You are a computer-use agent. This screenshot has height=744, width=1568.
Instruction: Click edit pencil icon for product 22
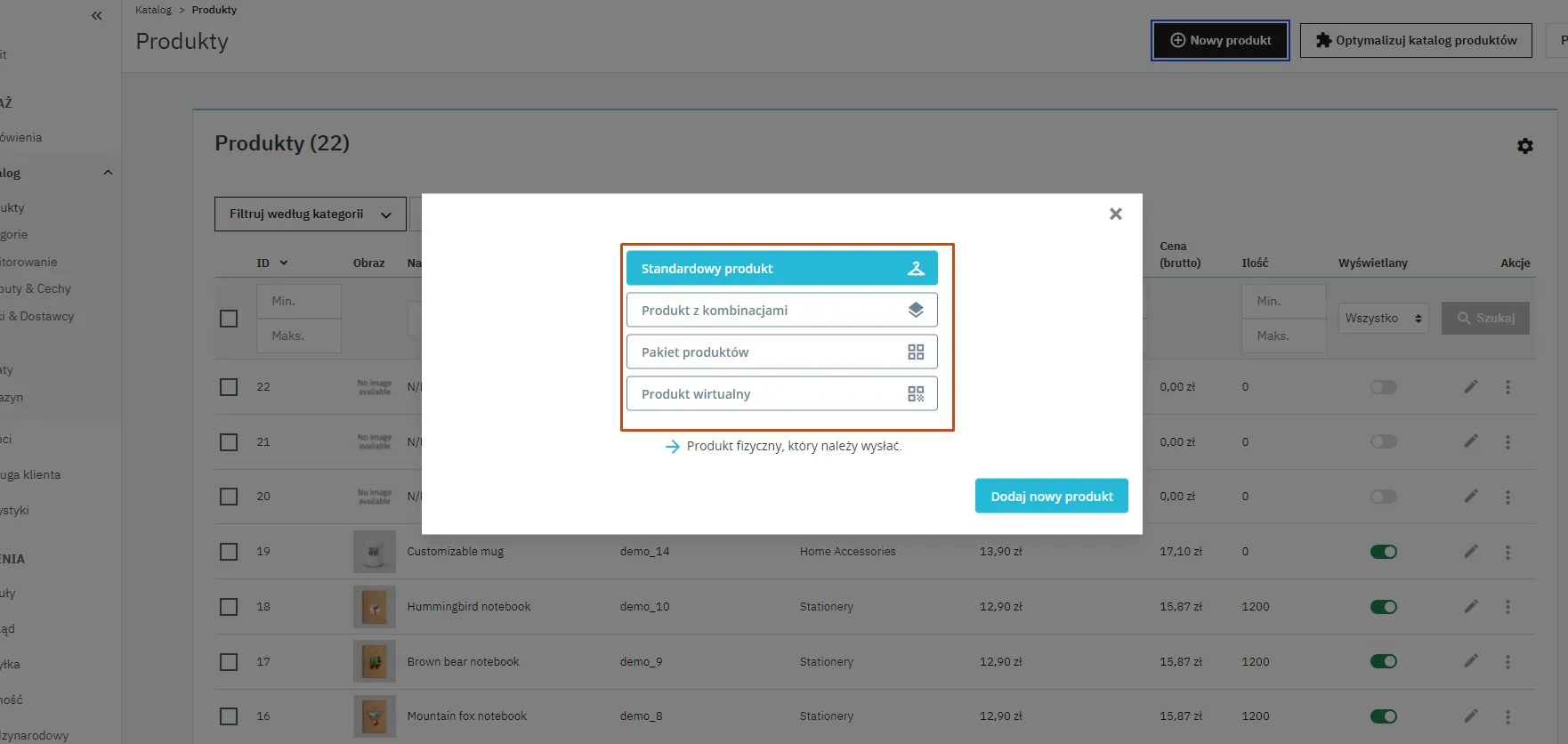1470,387
